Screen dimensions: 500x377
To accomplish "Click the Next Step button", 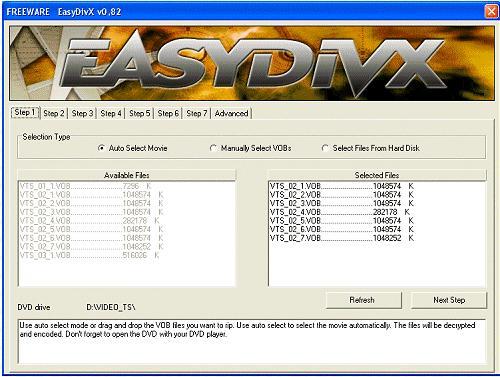I will 449,300.
